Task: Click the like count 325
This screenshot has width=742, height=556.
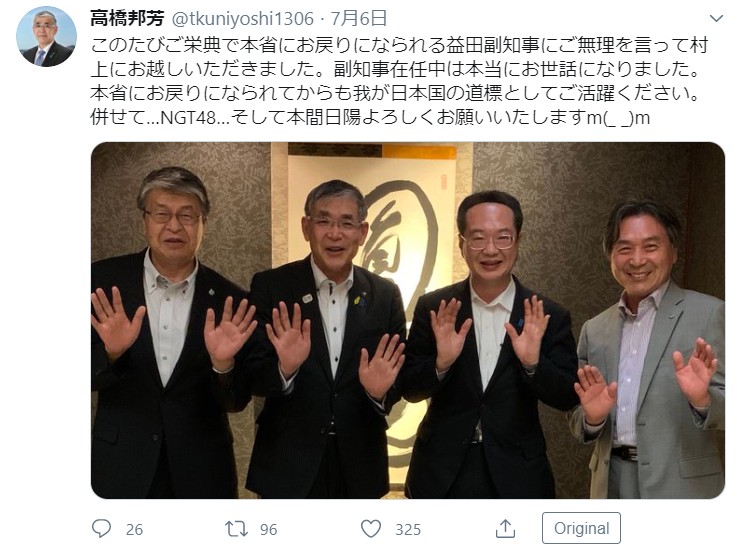Action: (408, 530)
